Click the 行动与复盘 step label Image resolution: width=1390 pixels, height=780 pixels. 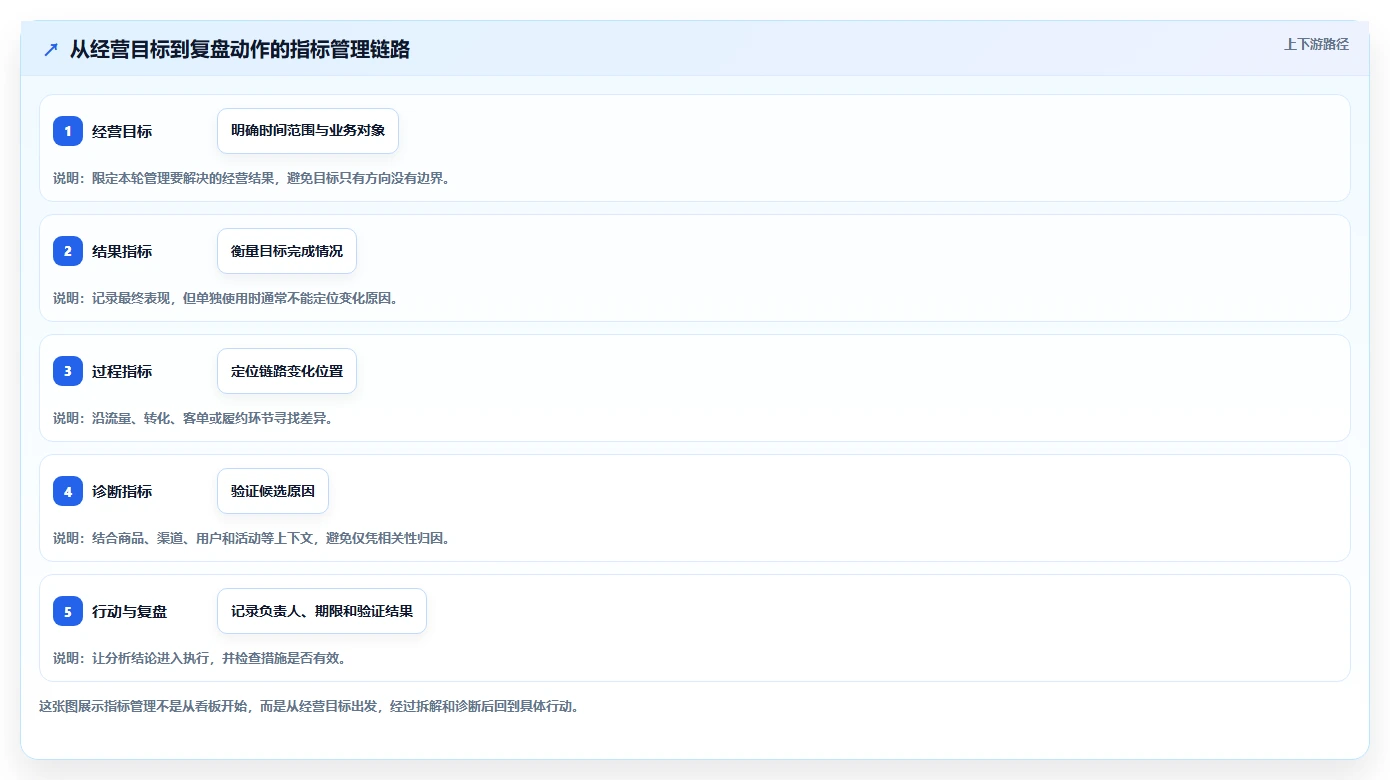click(130, 611)
